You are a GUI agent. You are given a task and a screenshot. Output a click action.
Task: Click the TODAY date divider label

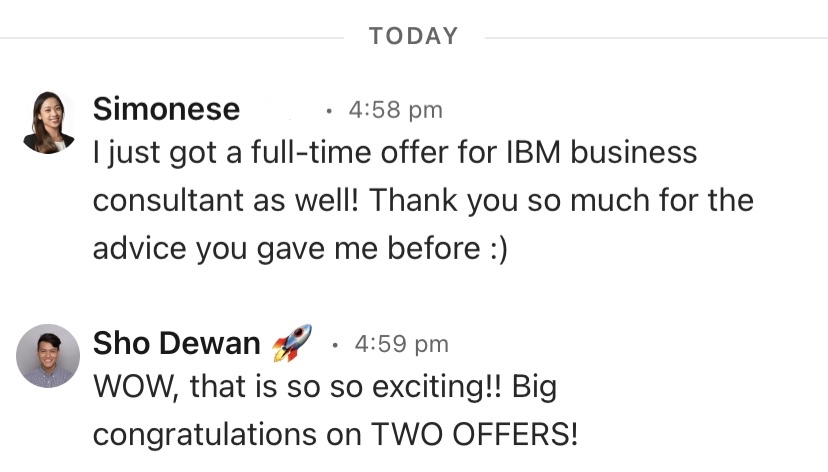pos(413,36)
